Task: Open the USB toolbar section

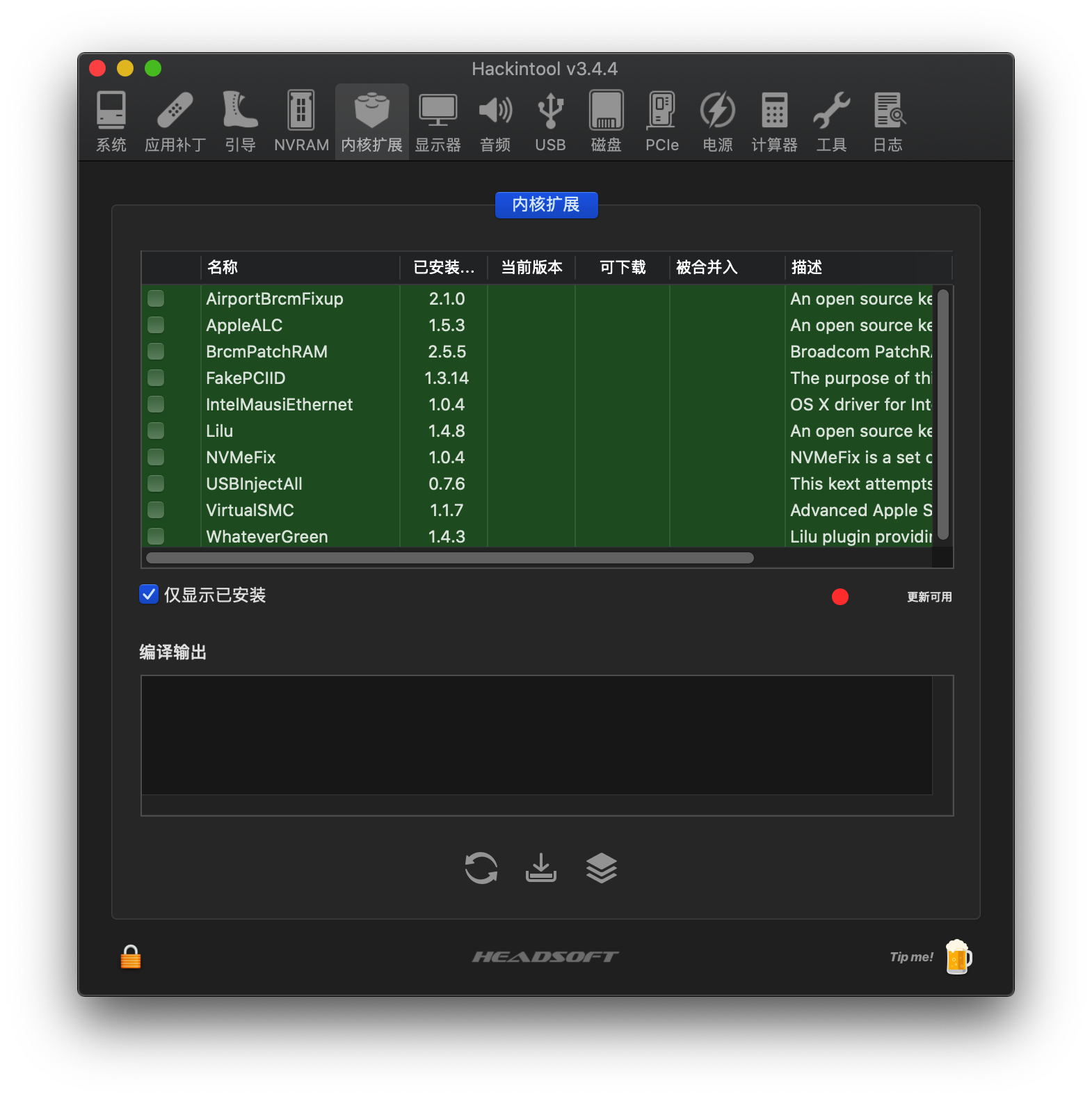Action: (550, 122)
